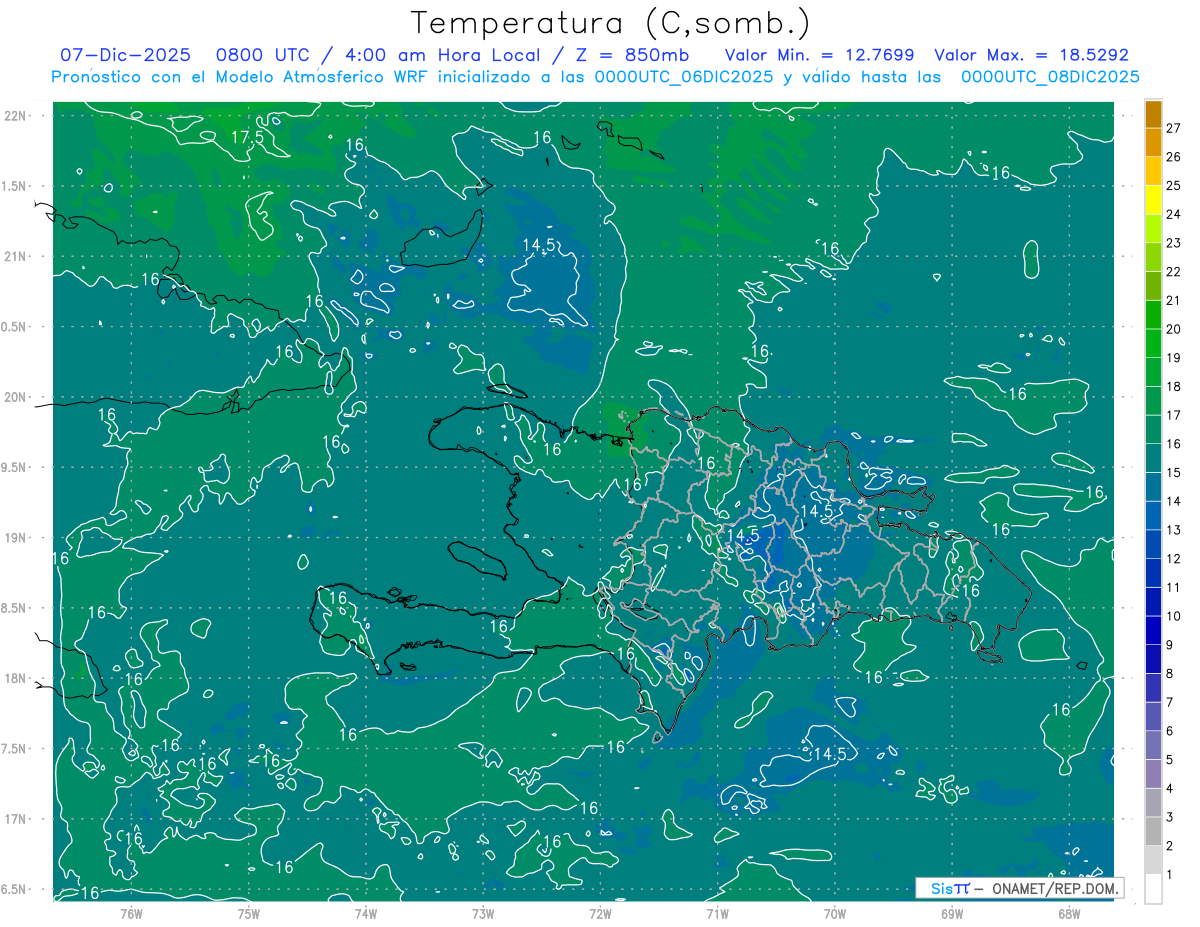Image resolution: width=1200 pixels, height=927 pixels.
Task: Click the "73W" longitude label
Action: pos(483,914)
